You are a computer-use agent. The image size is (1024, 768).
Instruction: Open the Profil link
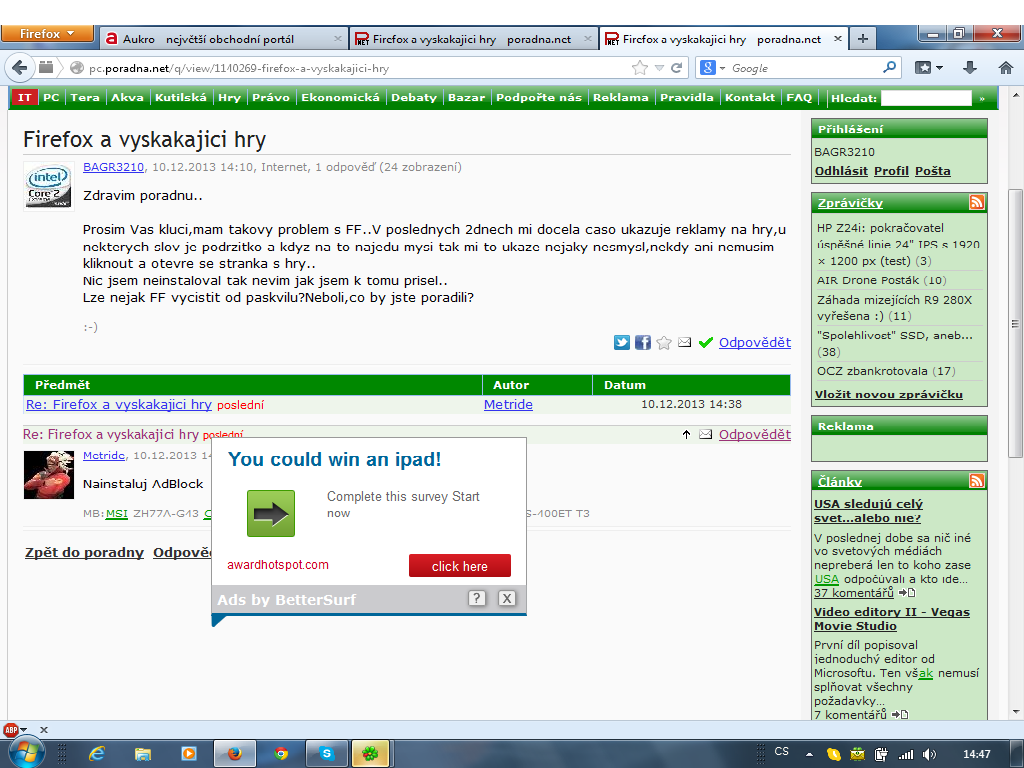coord(891,170)
